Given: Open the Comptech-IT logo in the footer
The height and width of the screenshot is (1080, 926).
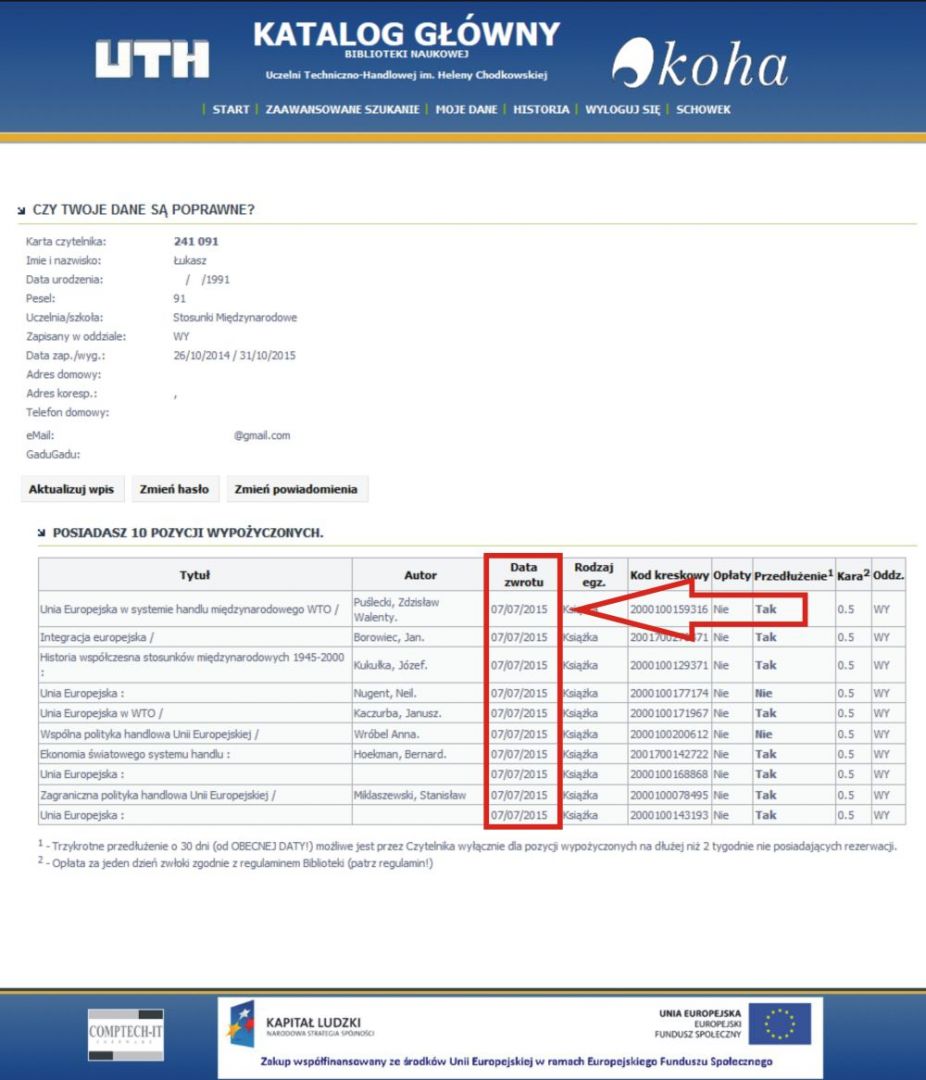Looking at the screenshot, I should [x=126, y=1034].
